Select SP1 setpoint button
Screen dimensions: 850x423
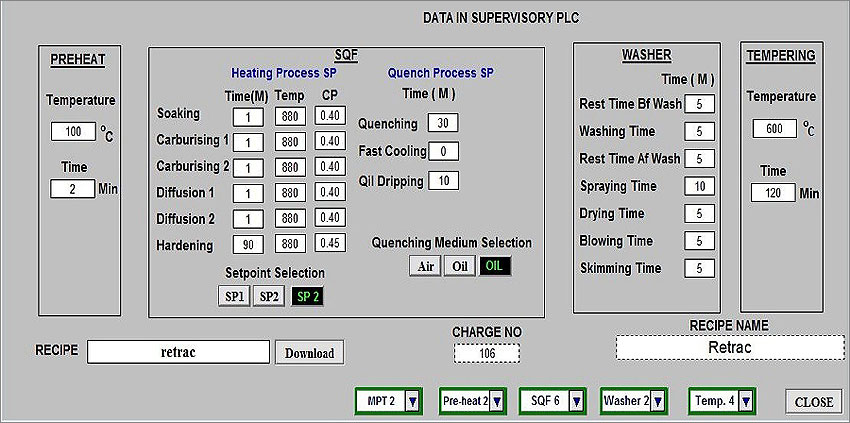(x=234, y=297)
